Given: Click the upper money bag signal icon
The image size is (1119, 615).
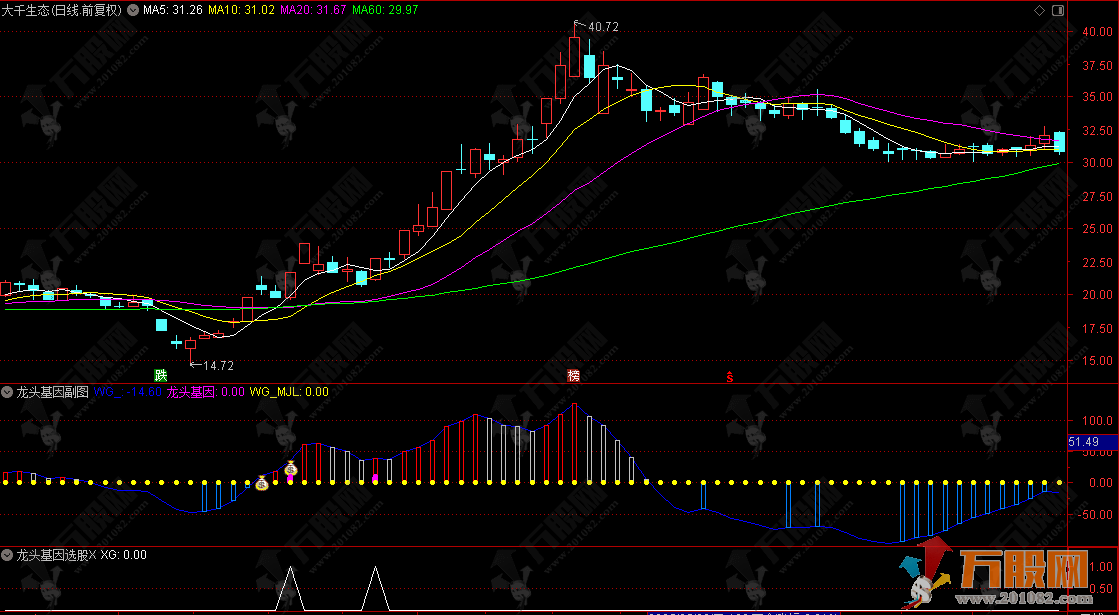Looking at the screenshot, I should (290, 469).
